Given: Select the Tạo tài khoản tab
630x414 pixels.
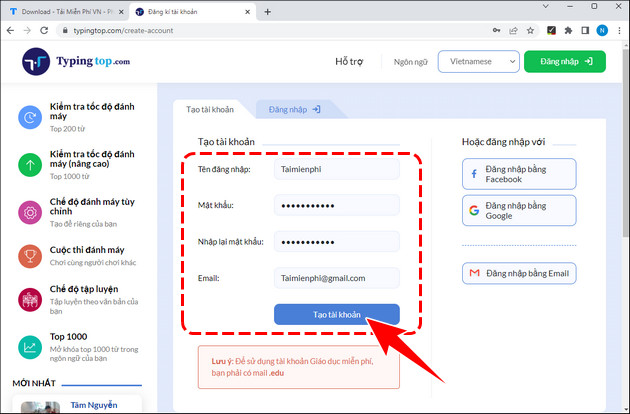Looking at the screenshot, I should [x=211, y=109].
